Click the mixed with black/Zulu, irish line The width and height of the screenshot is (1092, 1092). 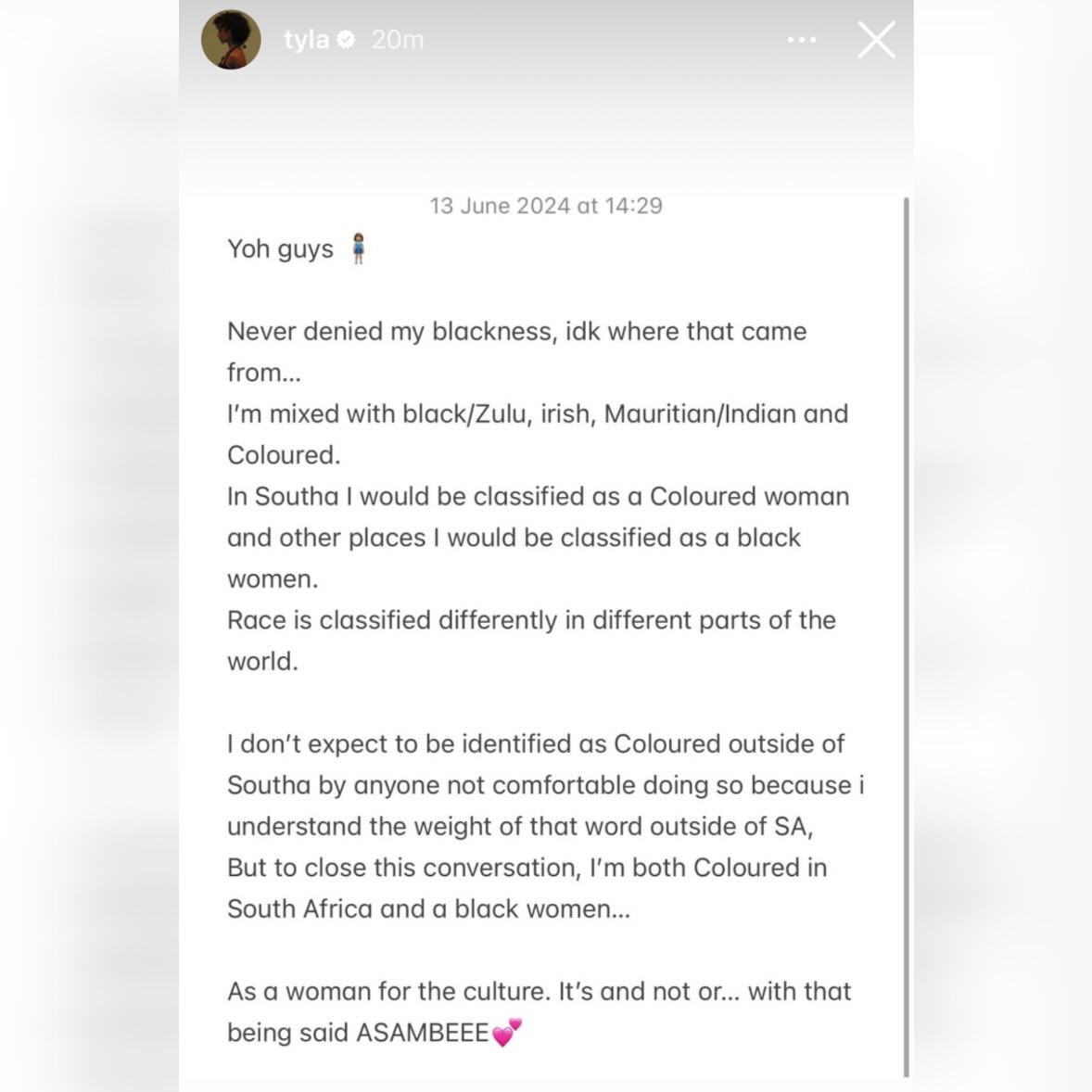pyautogui.click(x=538, y=413)
